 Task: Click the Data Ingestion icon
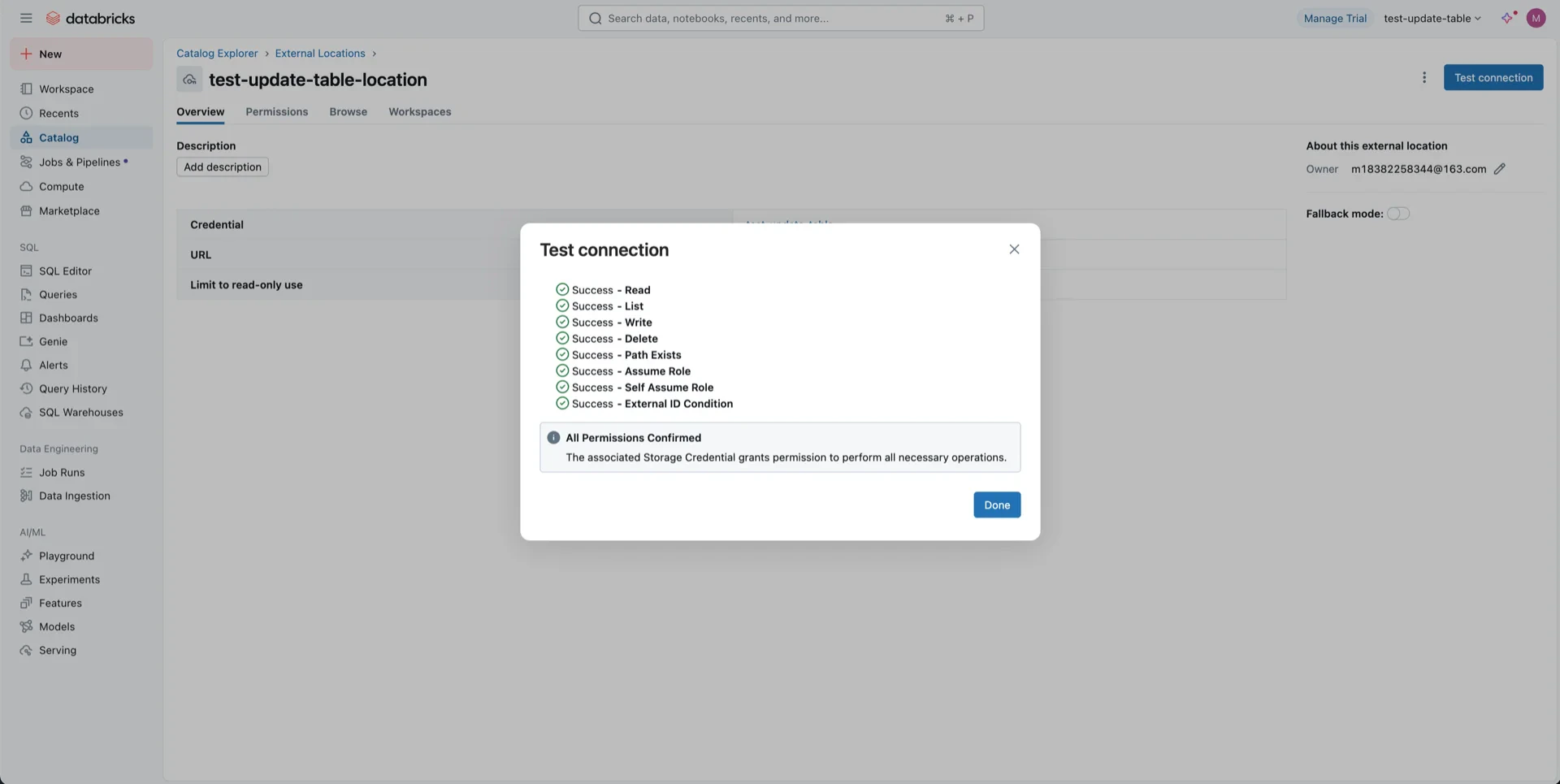pos(26,496)
